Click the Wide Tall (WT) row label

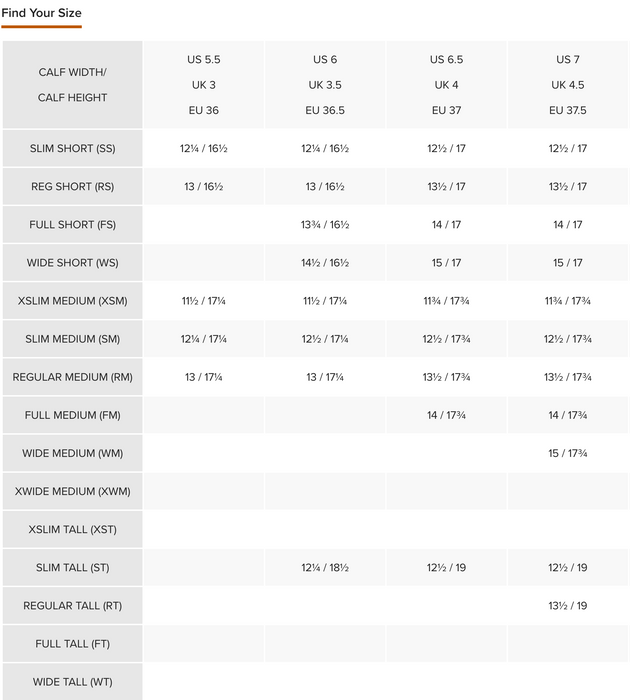point(72,682)
